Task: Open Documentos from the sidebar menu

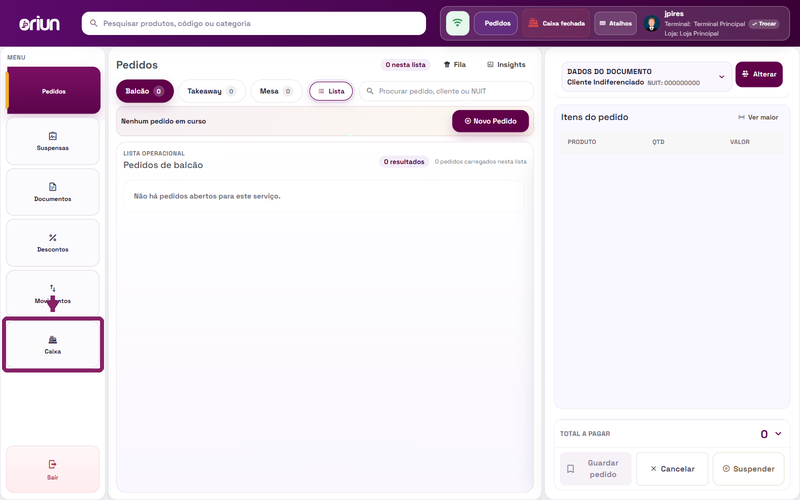Action: click(53, 192)
